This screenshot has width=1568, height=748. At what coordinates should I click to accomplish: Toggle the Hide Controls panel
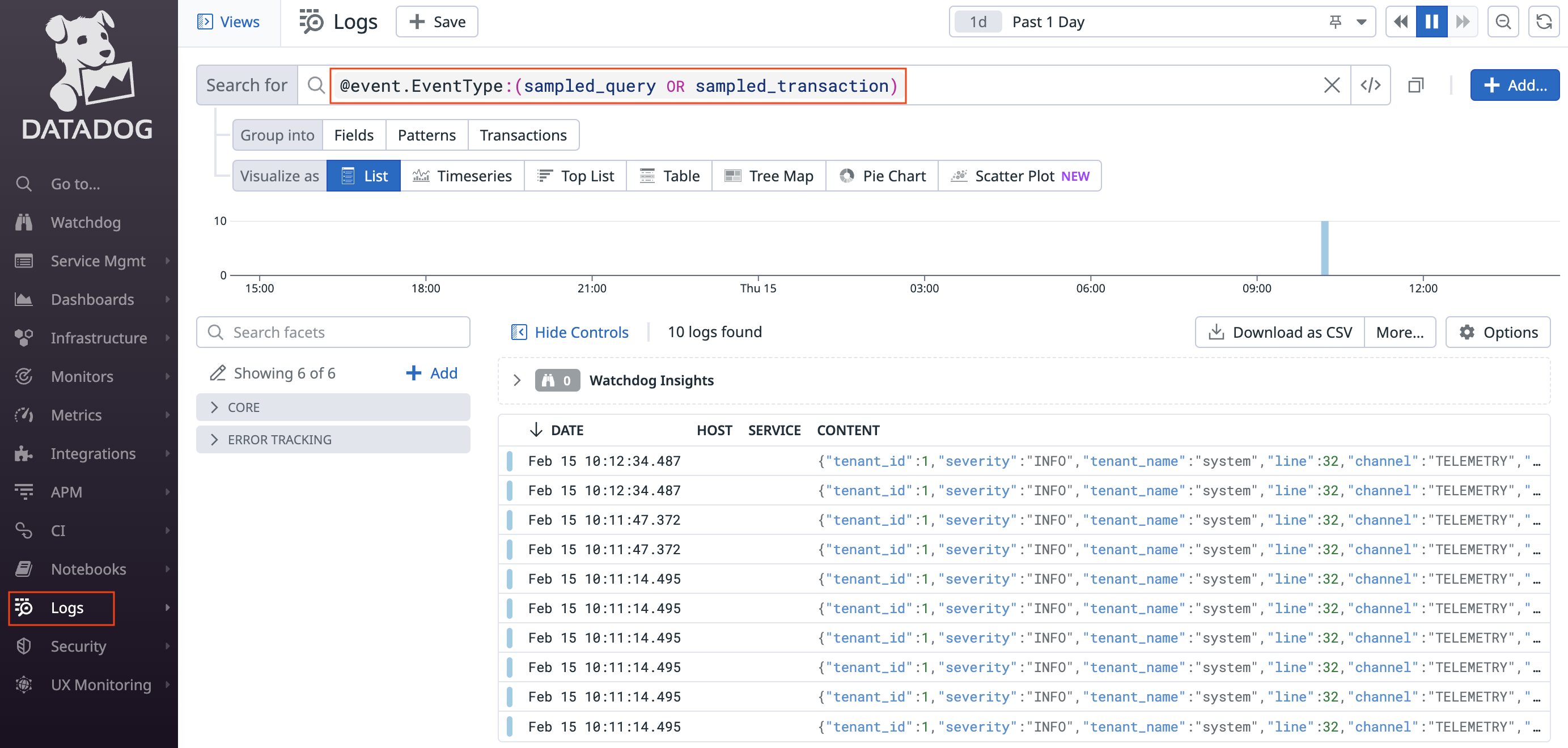(x=570, y=332)
